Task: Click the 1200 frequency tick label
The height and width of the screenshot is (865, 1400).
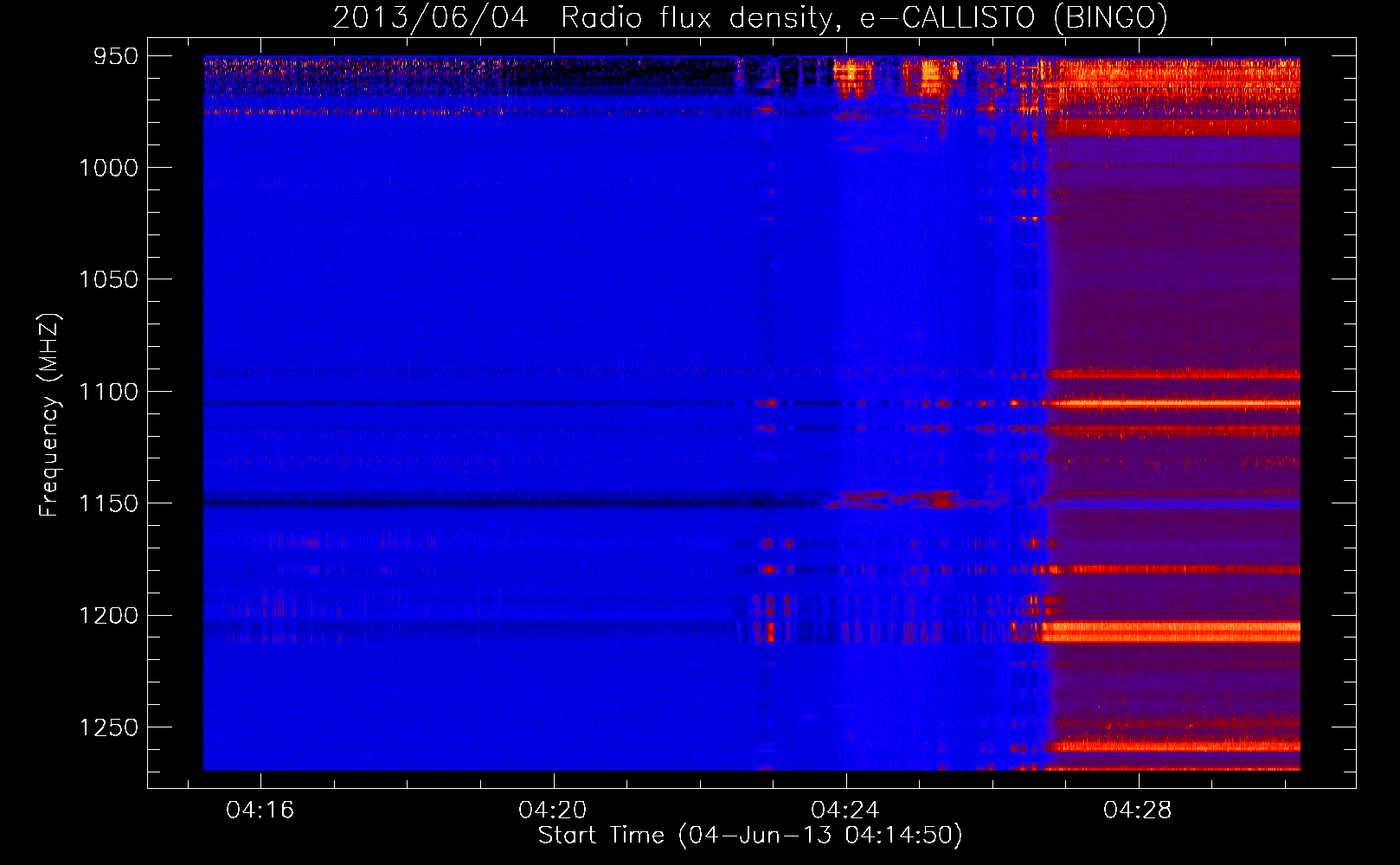Action: 109,615
